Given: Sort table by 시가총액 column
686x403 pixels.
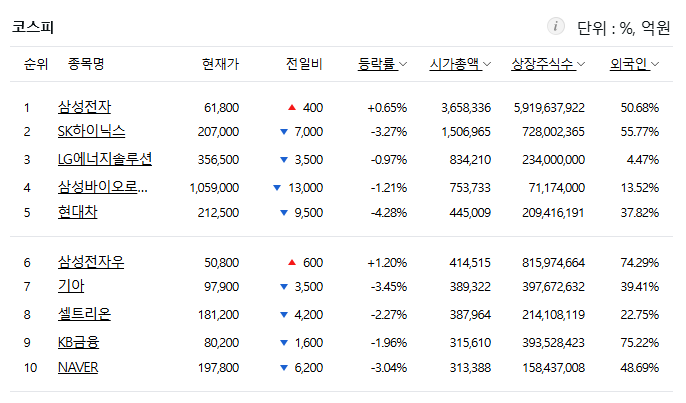Looking at the screenshot, I should (x=460, y=64).
